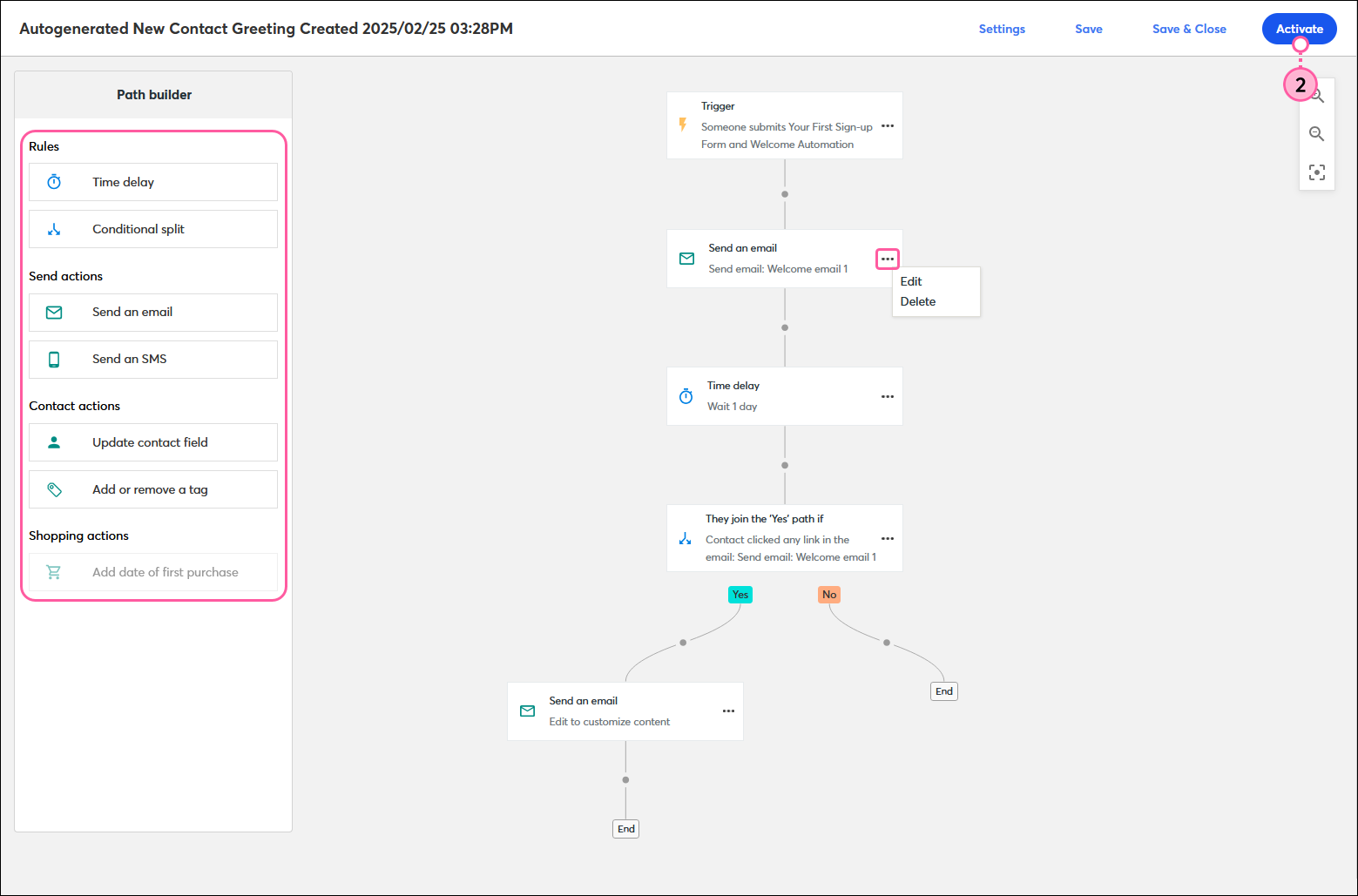
Task: Select the Conditional split rule button
Action: click(x=153, y=229)
